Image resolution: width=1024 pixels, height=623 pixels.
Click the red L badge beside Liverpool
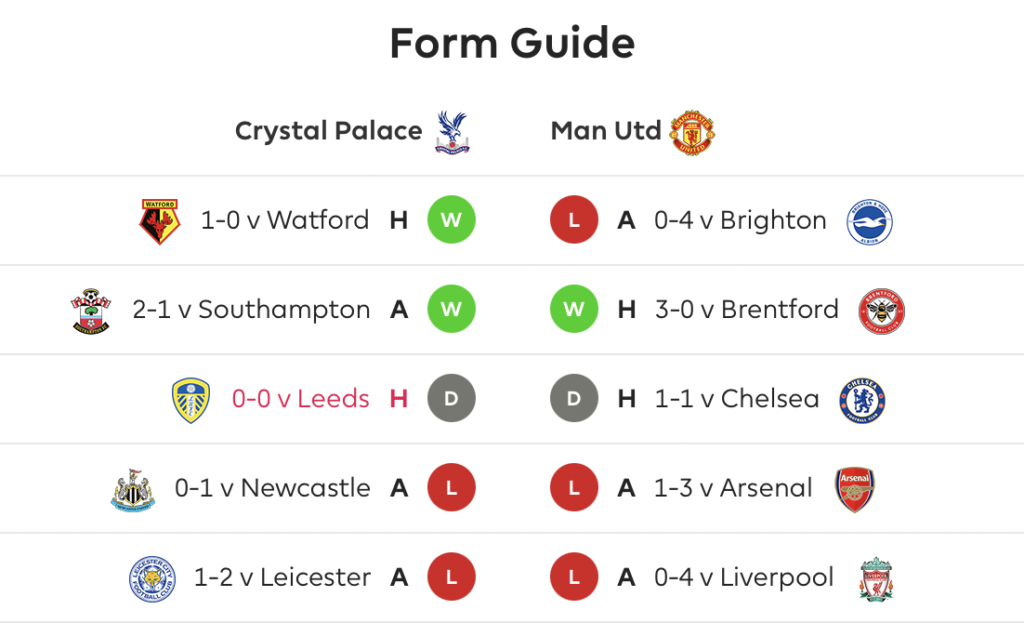[x=574, y=577]
